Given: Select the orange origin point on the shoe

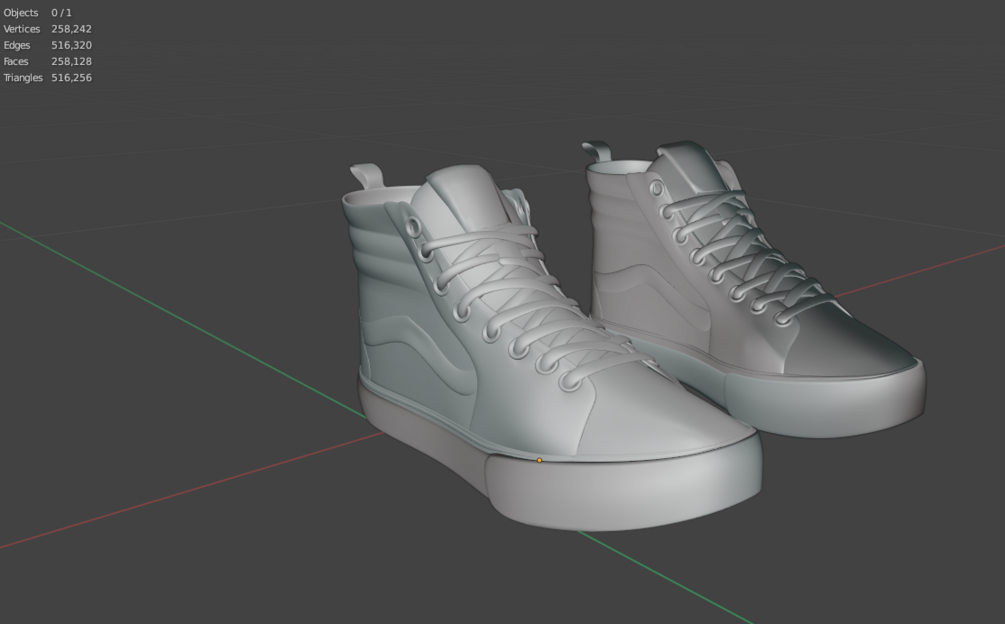Looking at the screenshot, I should point(539,460).
